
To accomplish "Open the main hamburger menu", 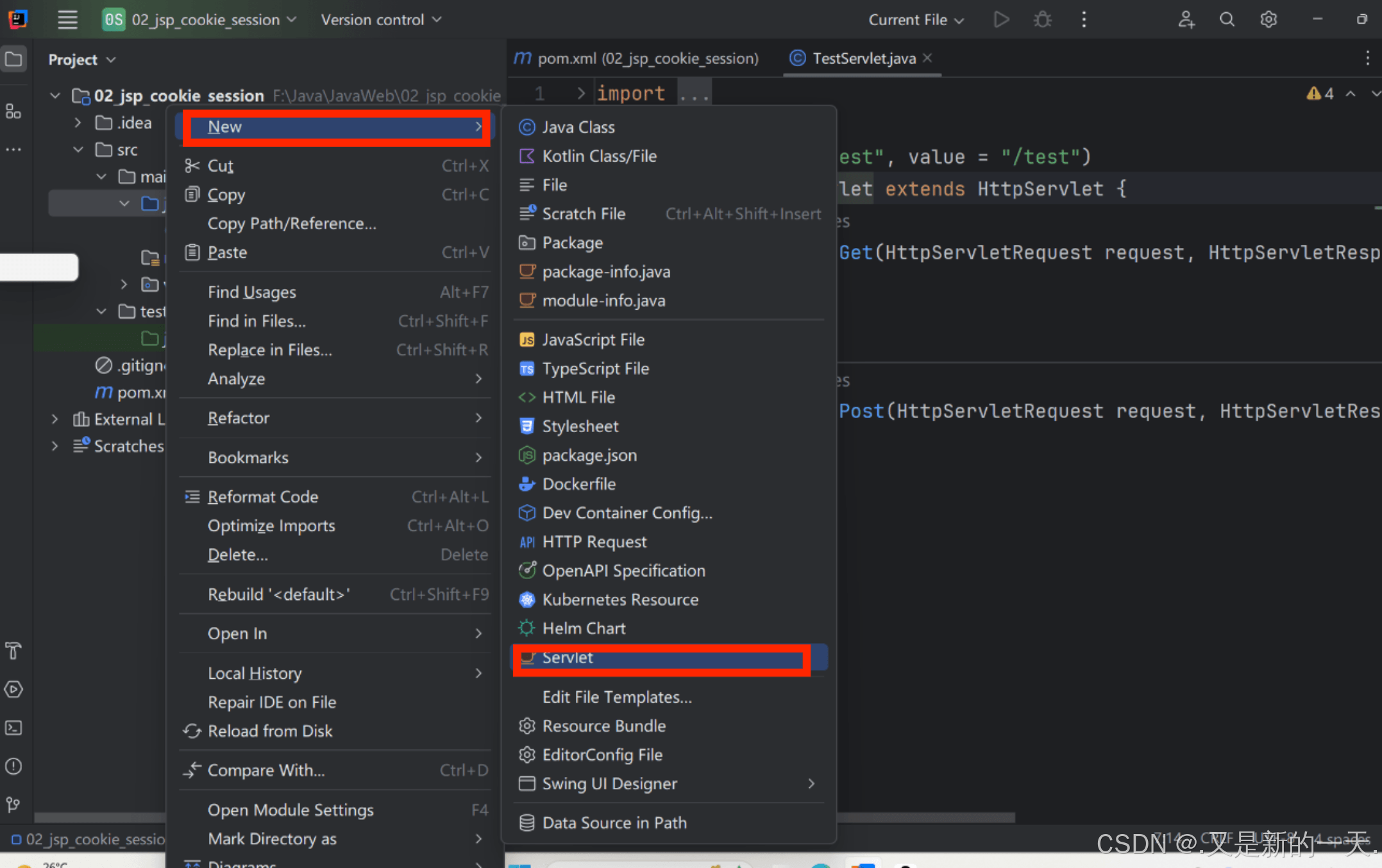I will [x=67, y=19].
